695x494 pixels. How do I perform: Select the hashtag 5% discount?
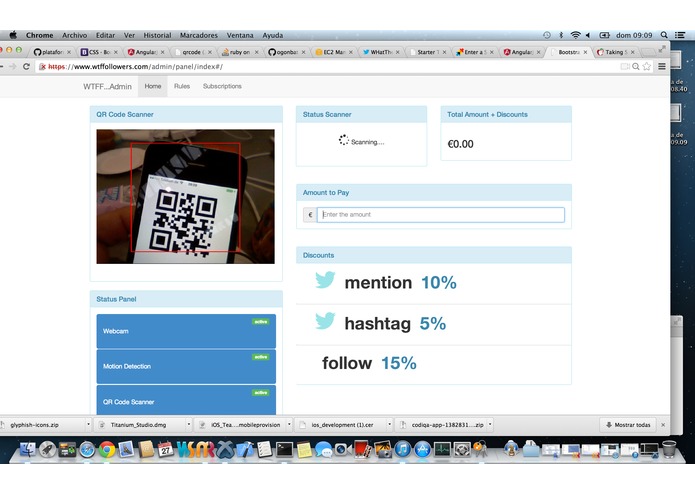433,324
